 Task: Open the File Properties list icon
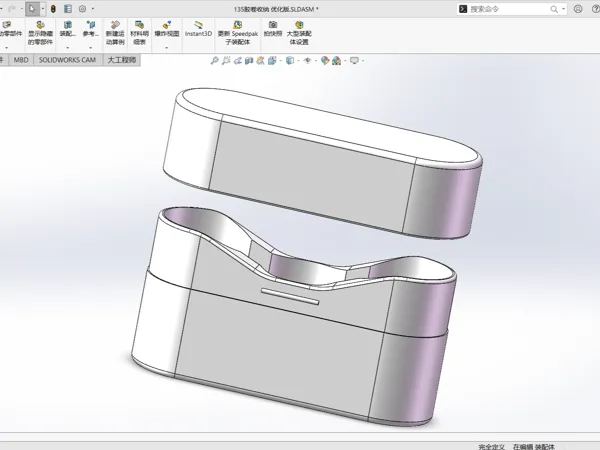pyautogui.click(x=68, y=9)
